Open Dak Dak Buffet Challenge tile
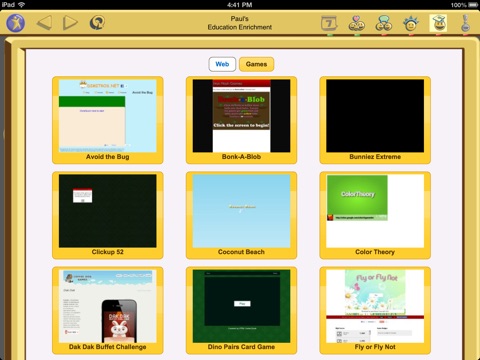This screenshot has width=480, height=360. (108, 310)
